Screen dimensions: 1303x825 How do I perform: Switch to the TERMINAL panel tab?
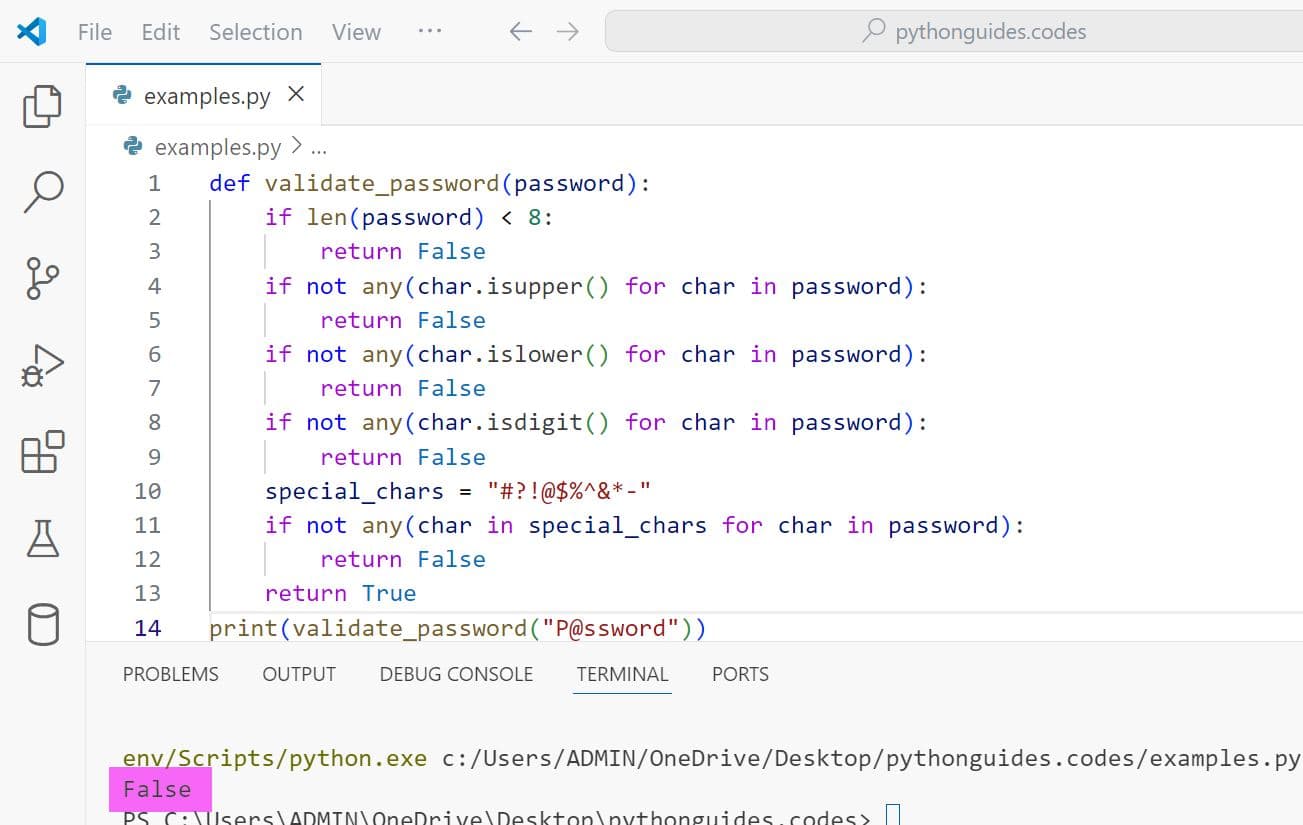(x=622, y=674)
